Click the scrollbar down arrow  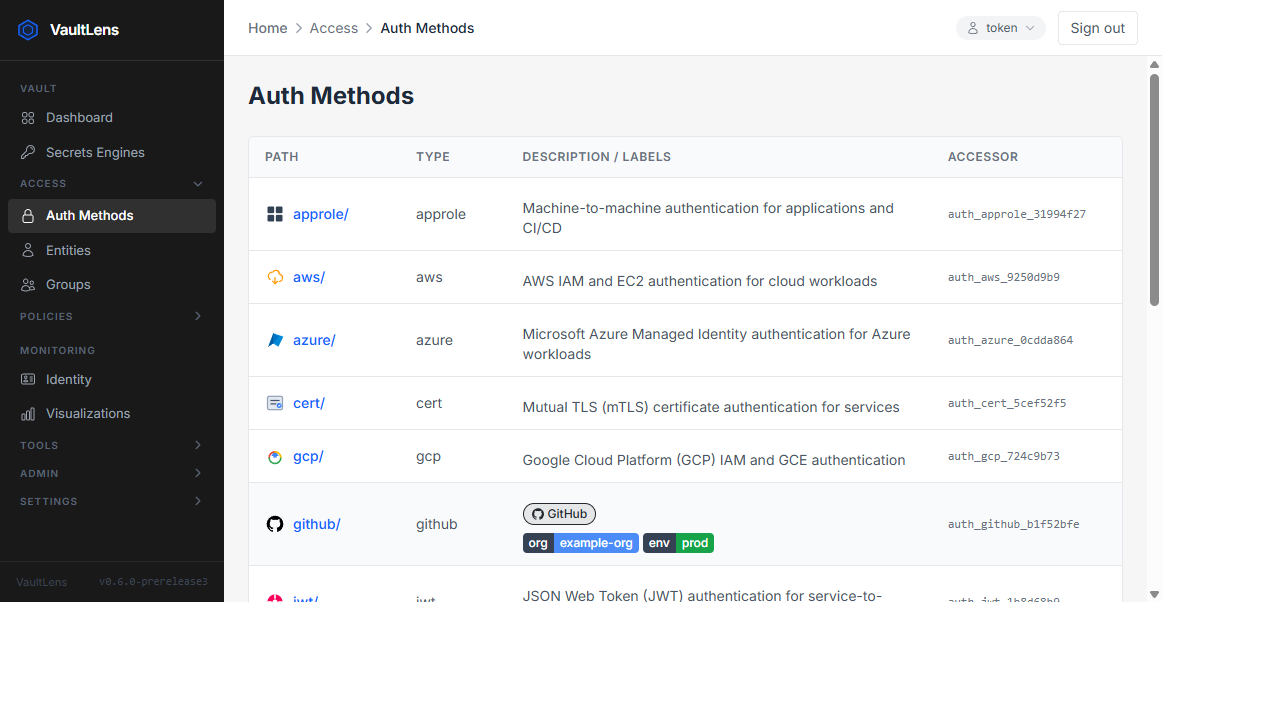point(1154,594)
